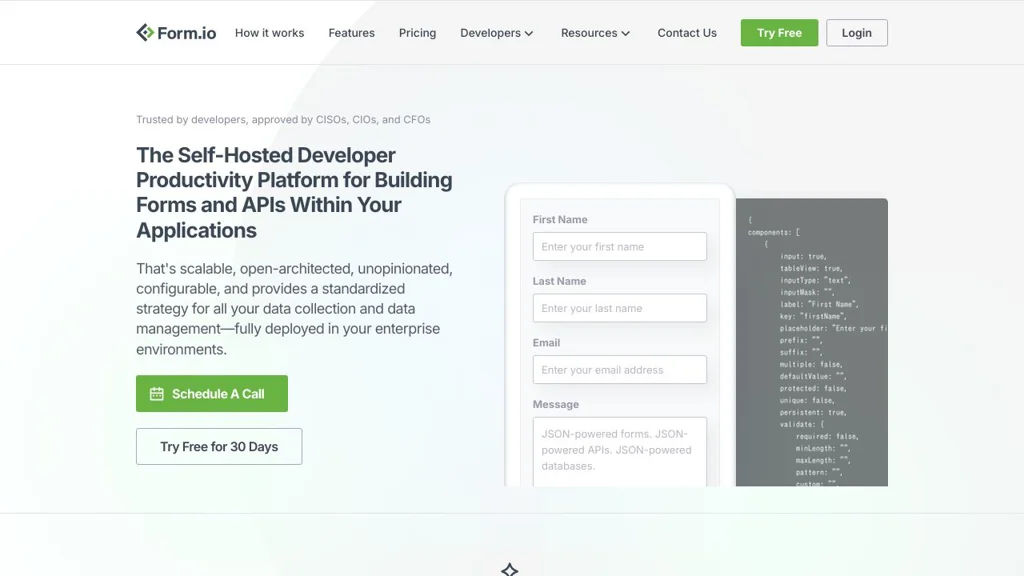Select the Email address input
Viewport: 1024px width, 576px height.
619,370
